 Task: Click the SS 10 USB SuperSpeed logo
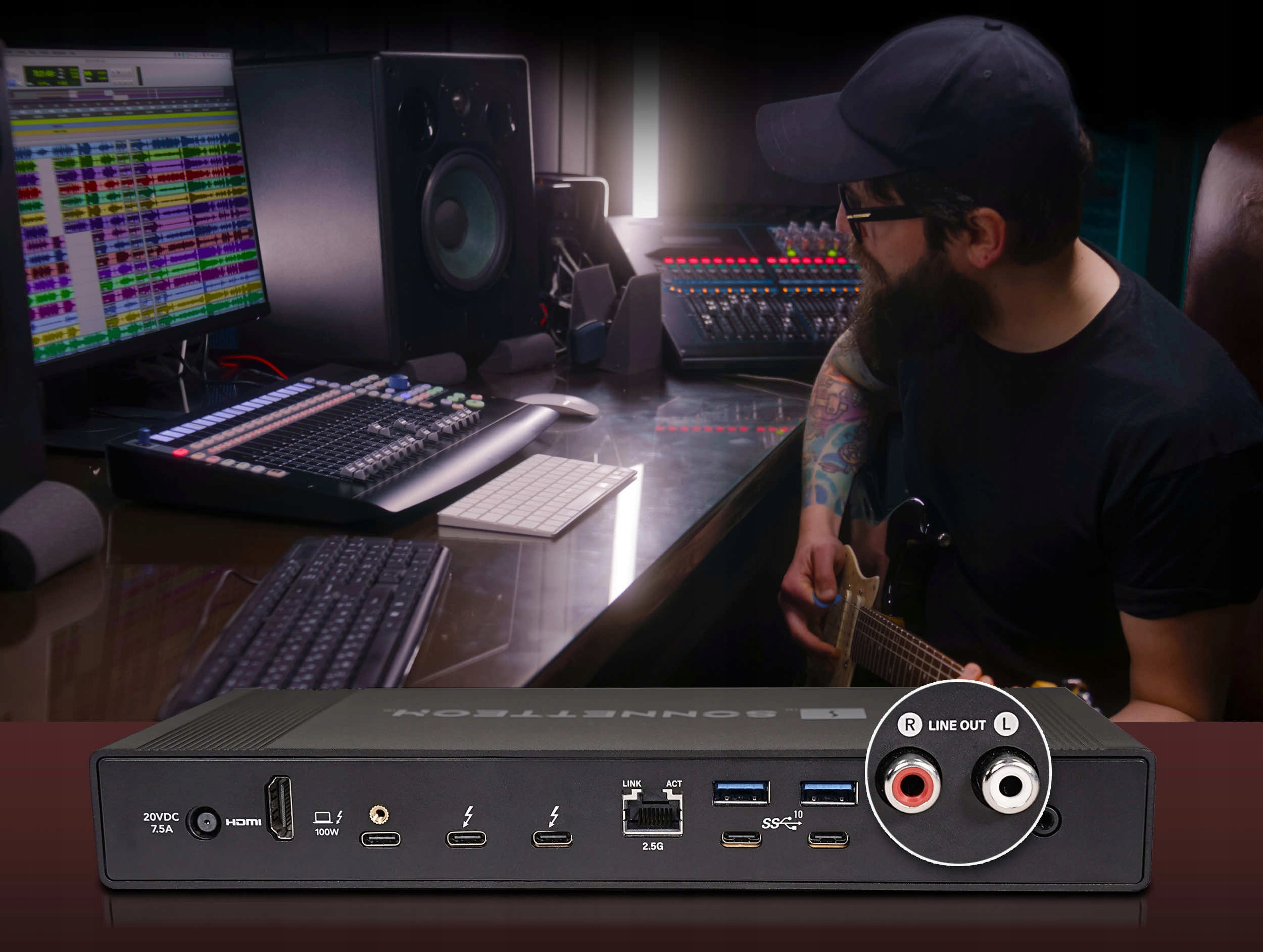tap(782, 821)
